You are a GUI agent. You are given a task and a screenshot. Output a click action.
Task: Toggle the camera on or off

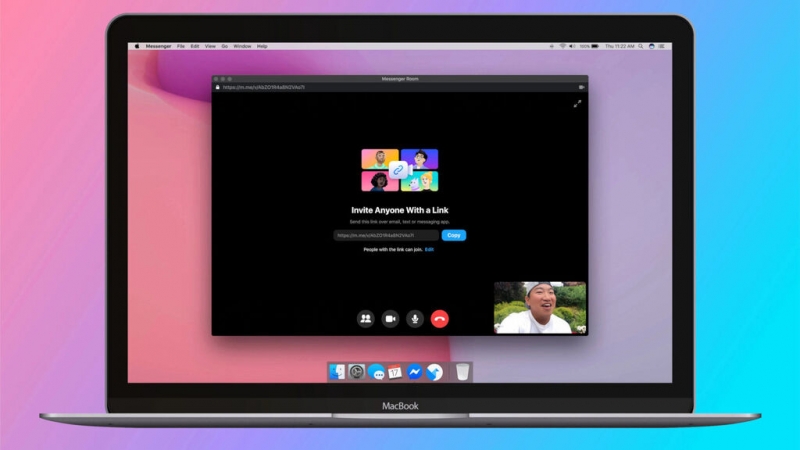click(390, 319)
